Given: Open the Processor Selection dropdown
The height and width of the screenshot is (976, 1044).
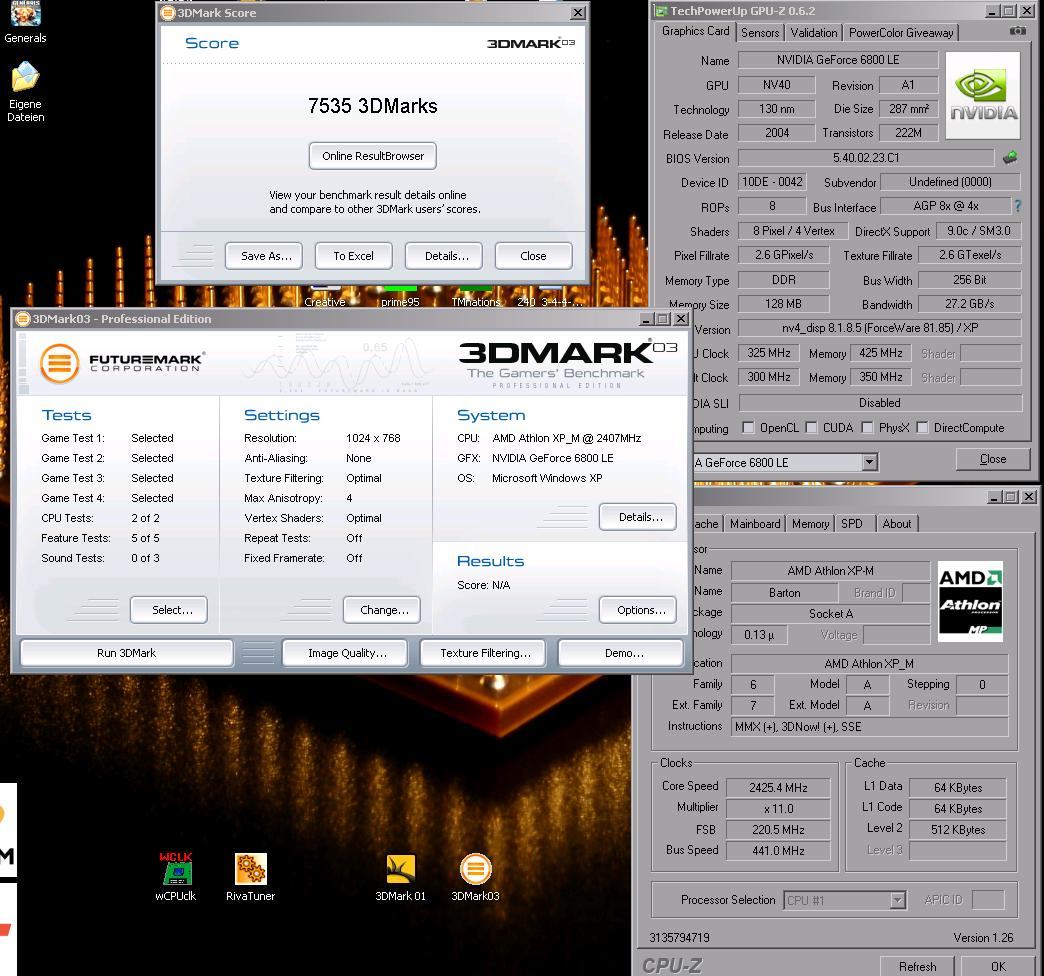Looking at the screenshot, I should click(898, 900).
